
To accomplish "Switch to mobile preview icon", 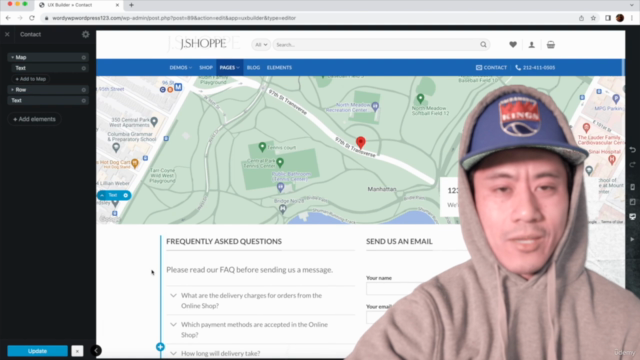I will (x=633, y=187).
